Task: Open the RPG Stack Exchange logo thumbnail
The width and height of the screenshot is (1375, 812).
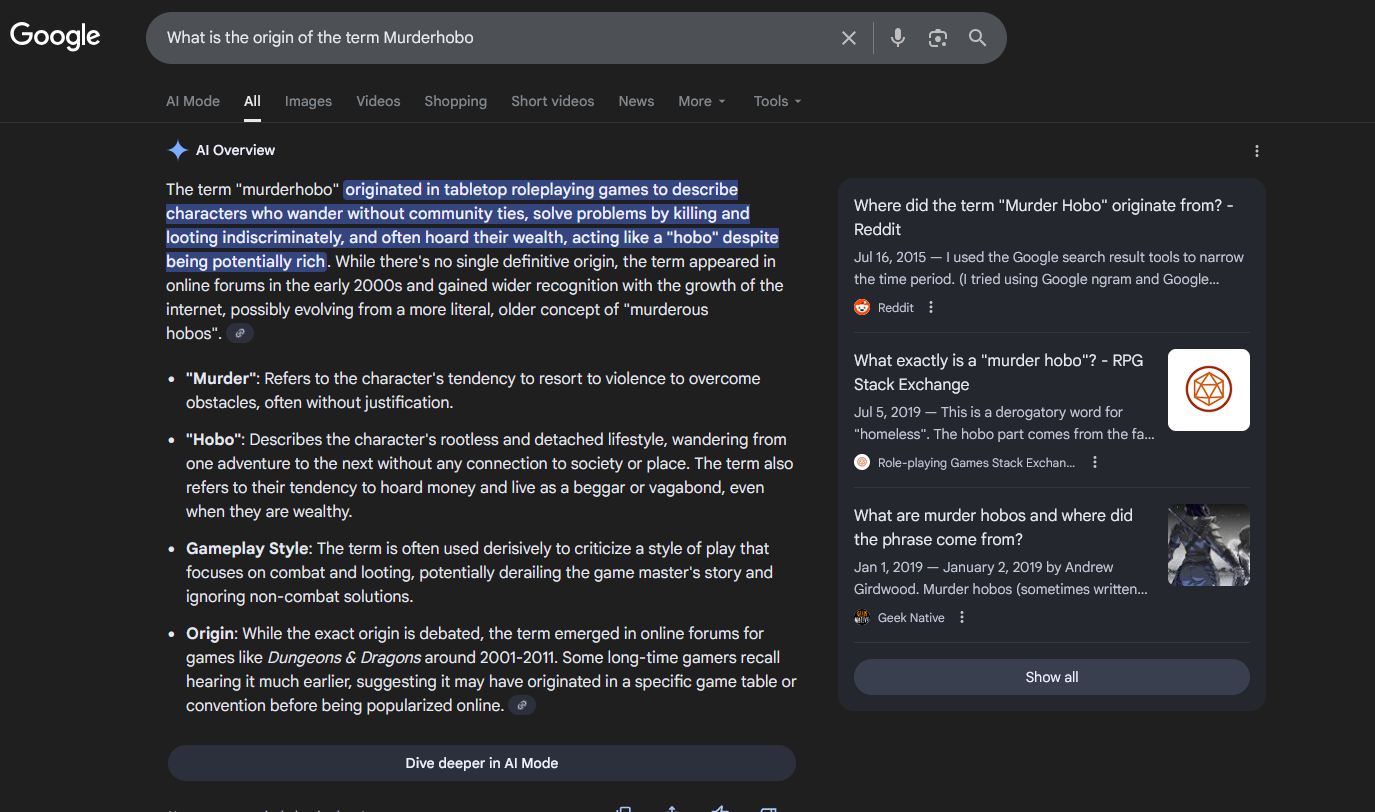Action: tap(1209, 390)
